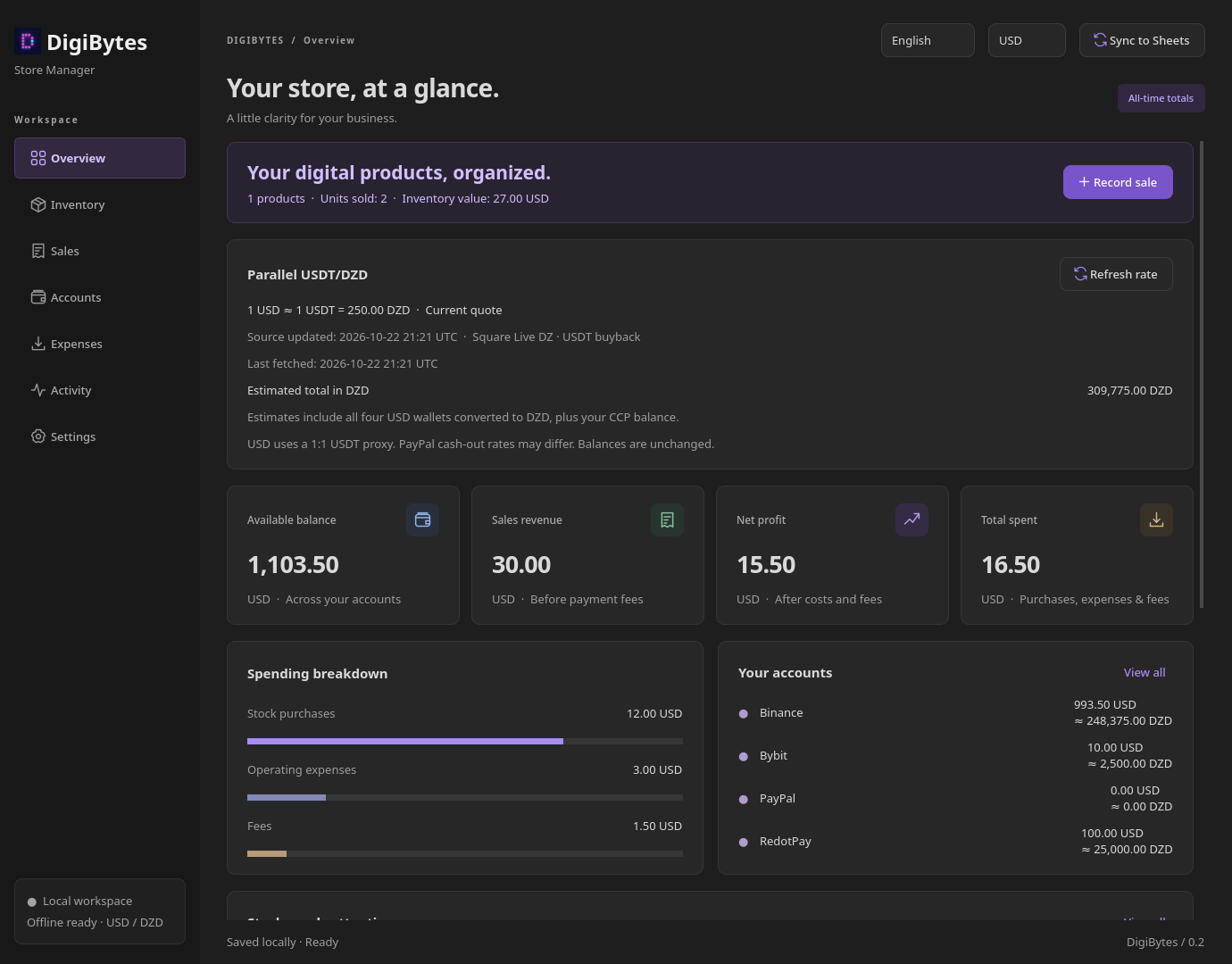This screenshot has width=1232, height=964.
Task: Click the All-time totals badge
Action: (1161, 98)
